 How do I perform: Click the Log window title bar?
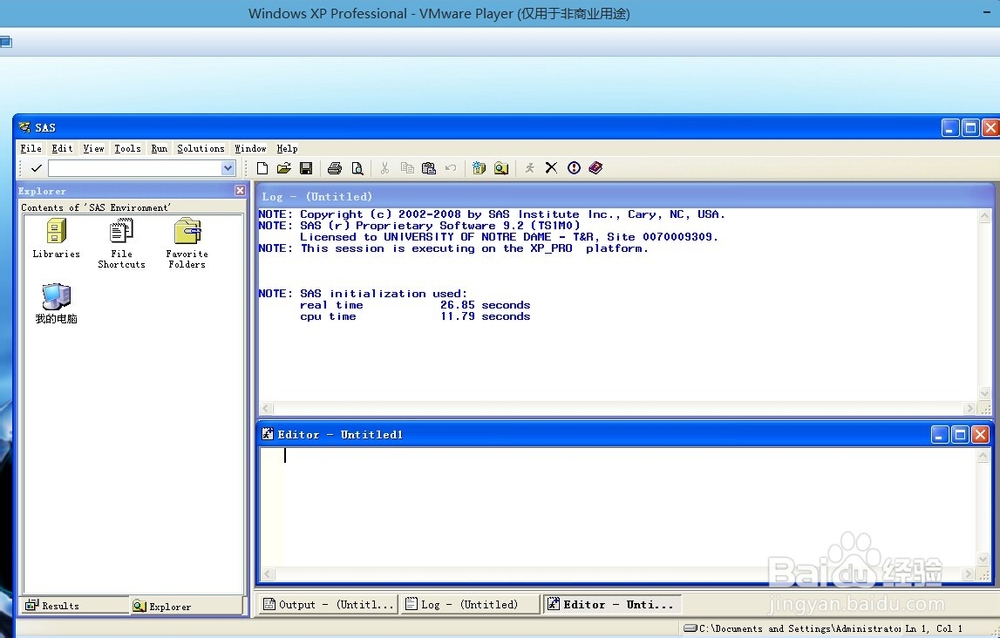624,197
